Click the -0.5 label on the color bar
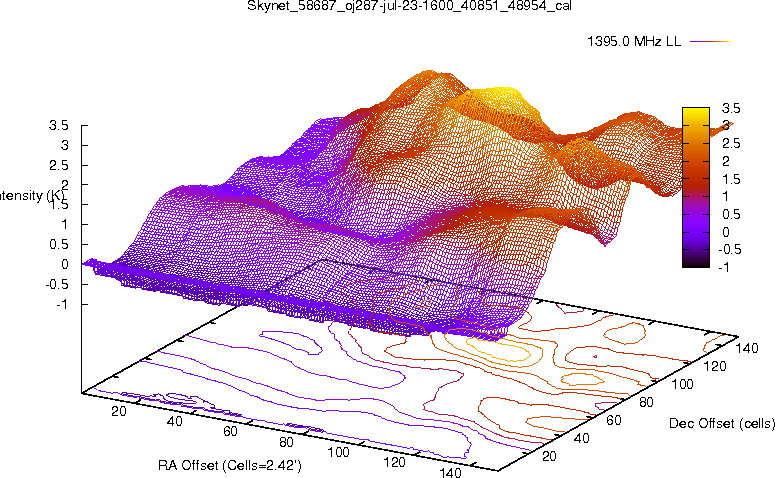Screen dimensions: 775x478 coord(730,249)
